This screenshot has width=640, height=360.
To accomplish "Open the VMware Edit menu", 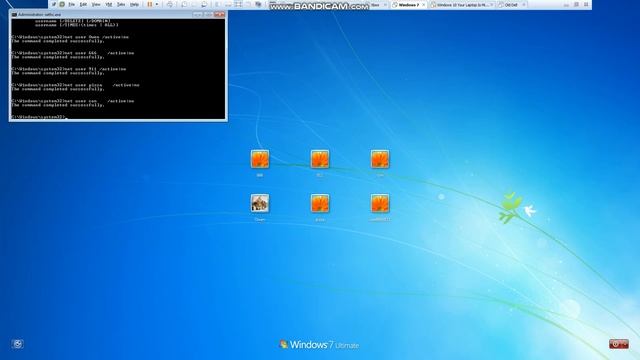I will pos(83,4).
